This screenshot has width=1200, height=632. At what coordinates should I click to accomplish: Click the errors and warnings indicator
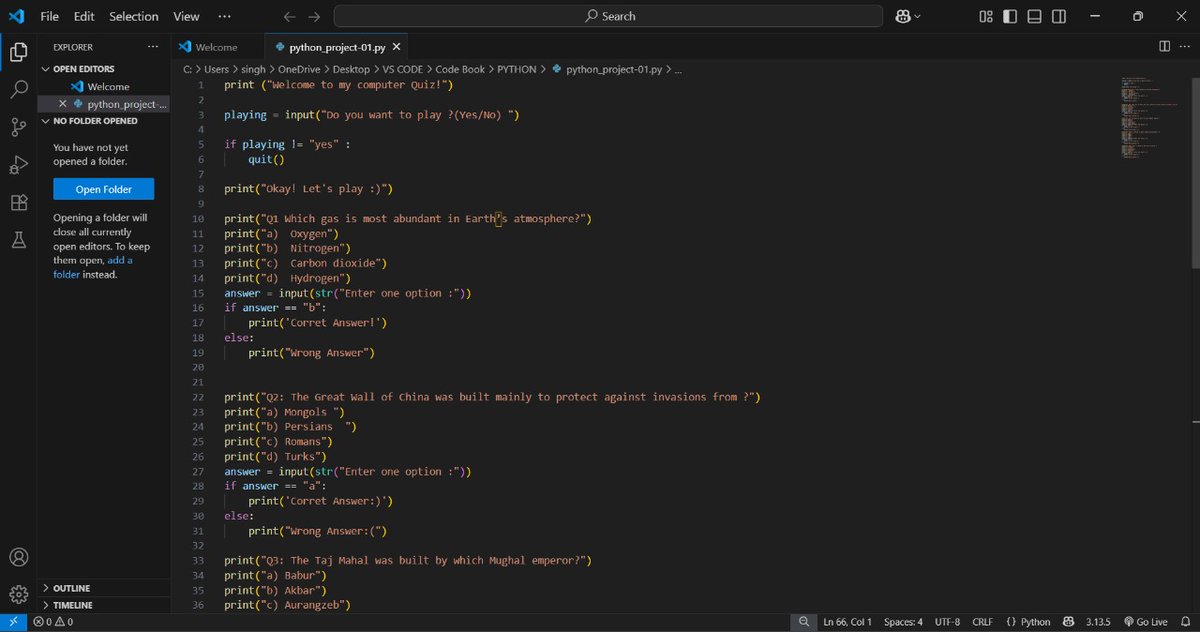click(x=53, y=622)
